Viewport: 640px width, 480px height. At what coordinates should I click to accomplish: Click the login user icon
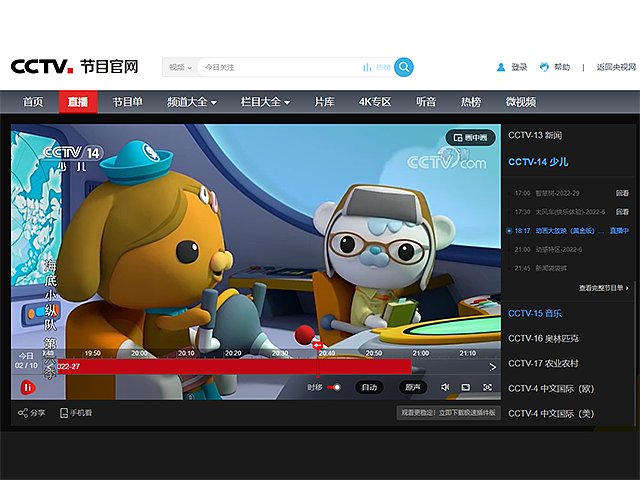(x=501, y=67)
